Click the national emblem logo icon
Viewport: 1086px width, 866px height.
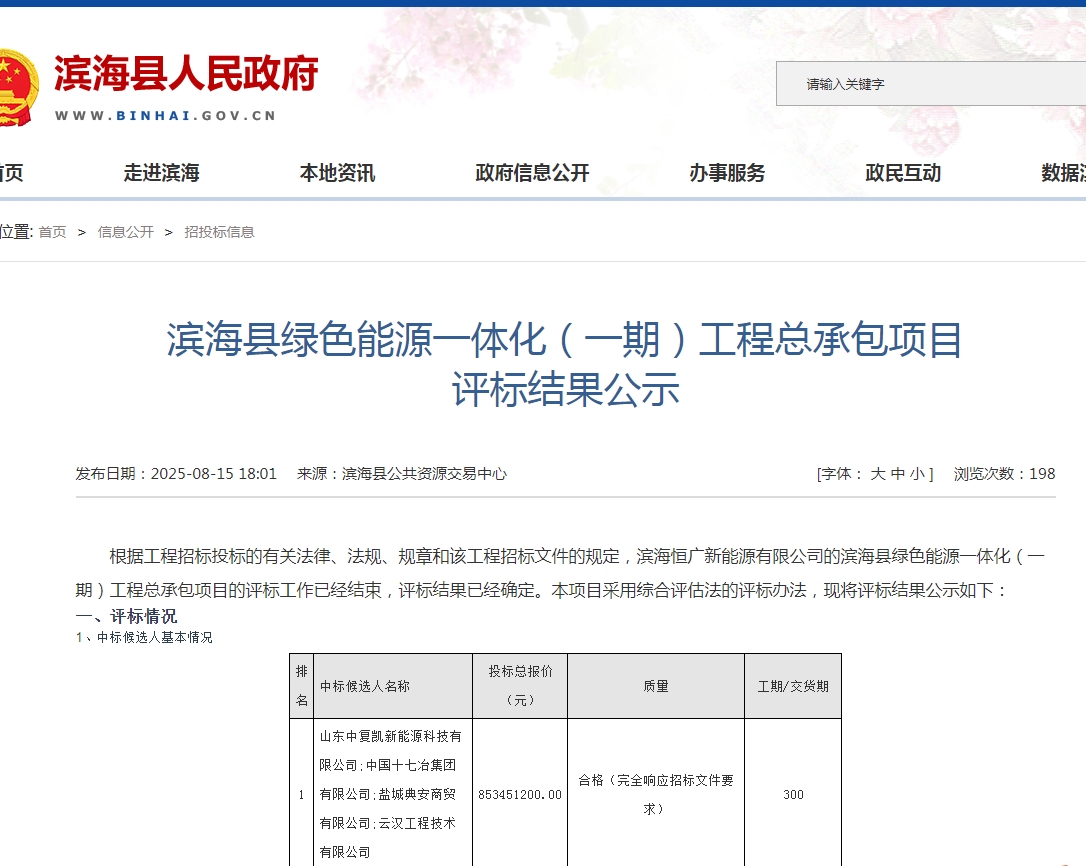[x=17, y=87]
